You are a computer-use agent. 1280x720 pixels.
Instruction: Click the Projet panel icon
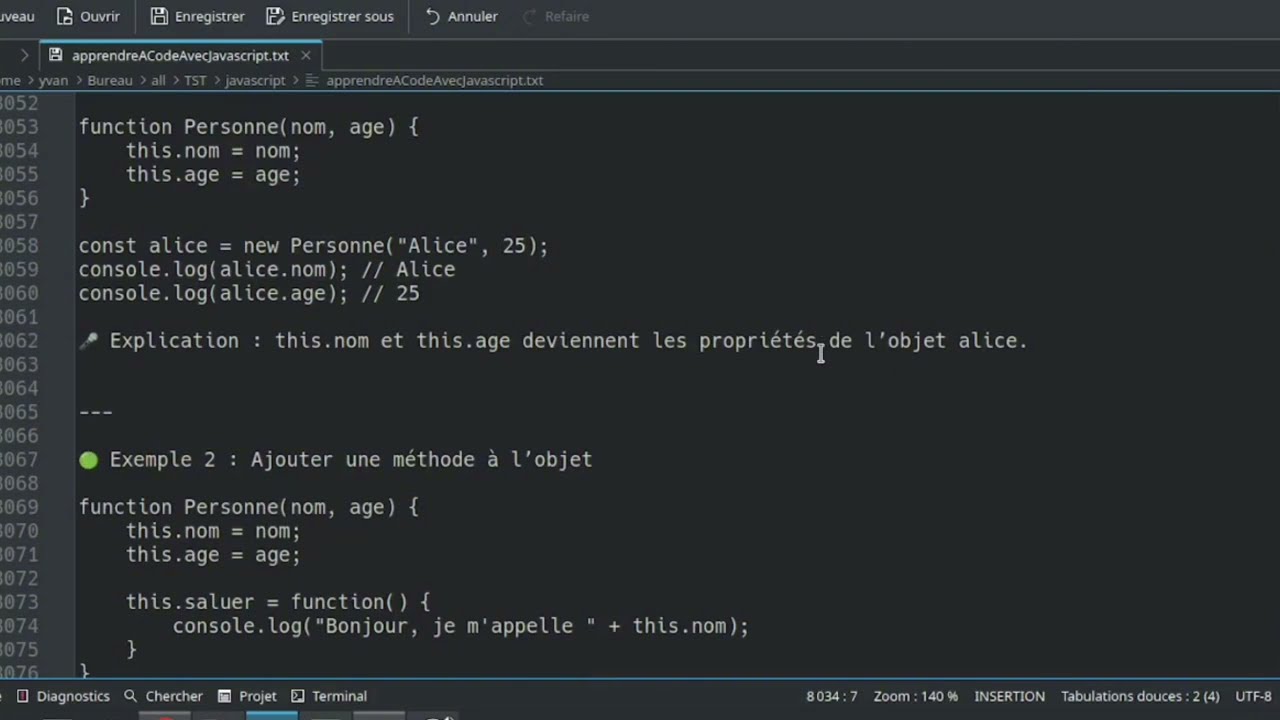tap(225, 696)
